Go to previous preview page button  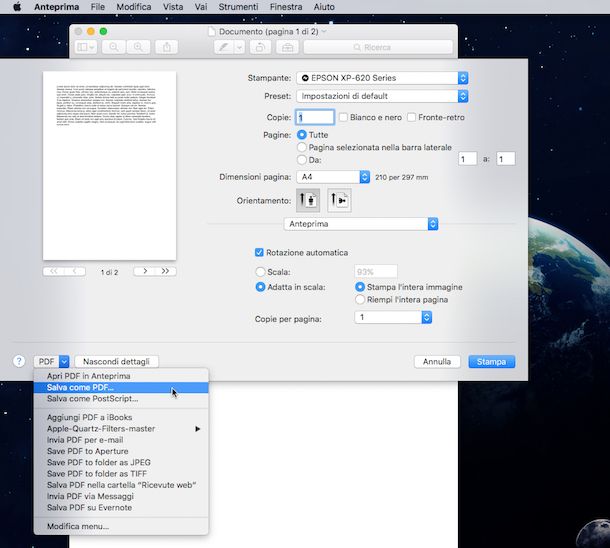(x=75, y=271)
